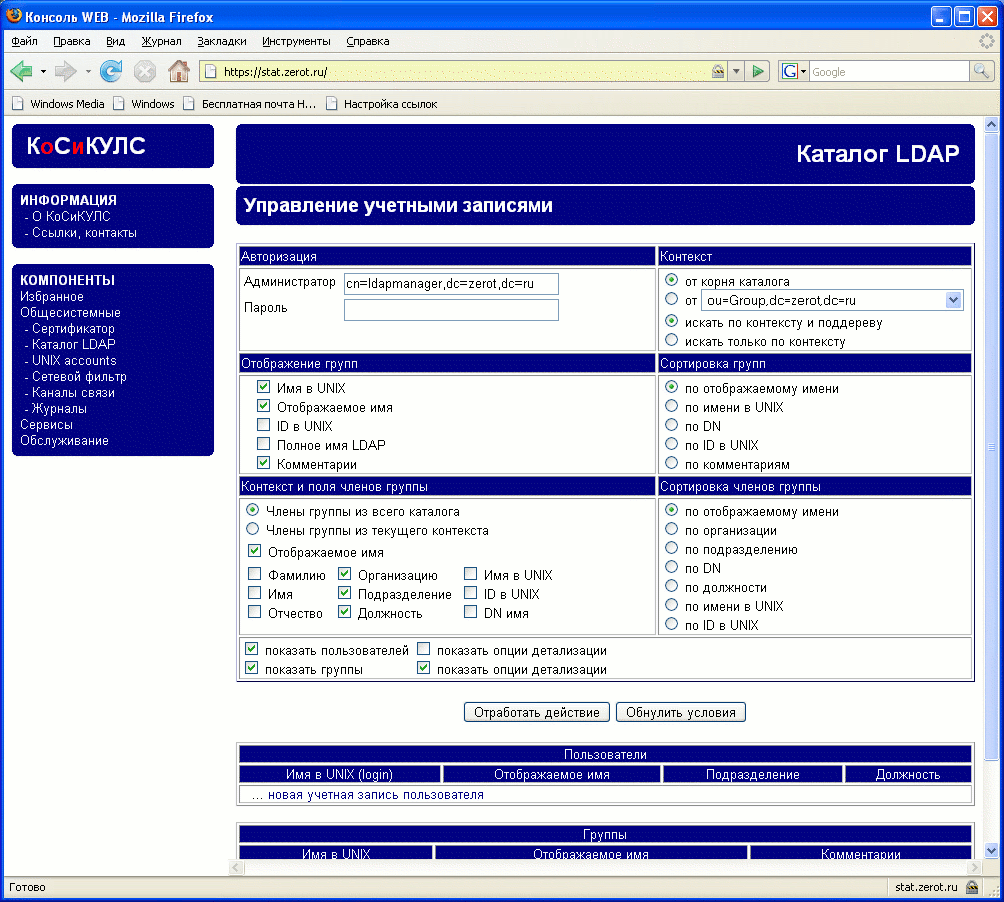The width and height of the screenshot is (1004, 902).
Task: Select искать только по контексту radio
Action: 671,340
